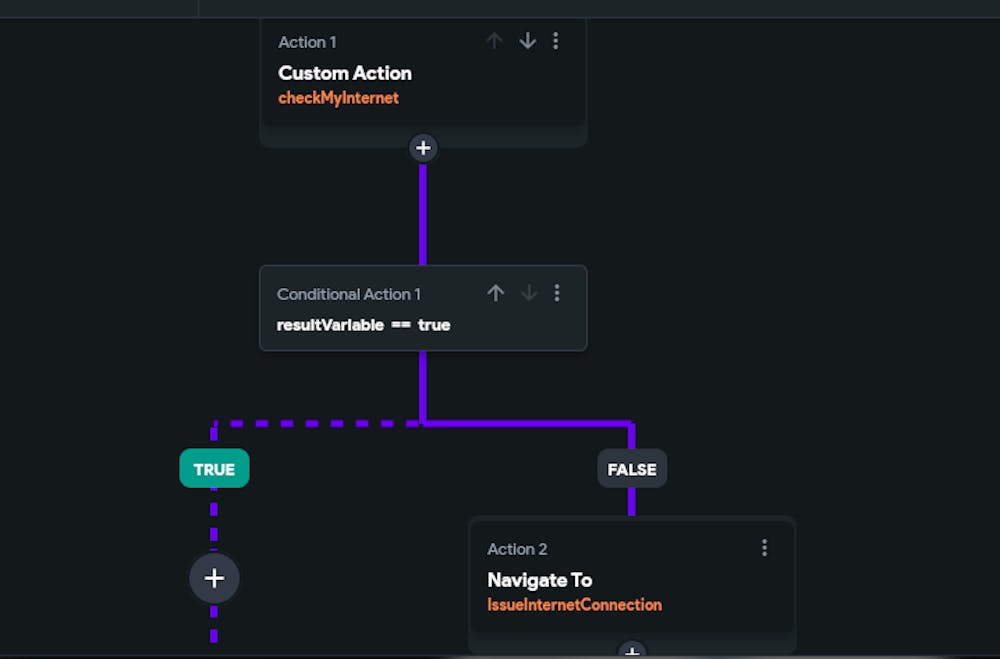Viewport: 1000px width, 659px height.
Task: Add an action on the TRUE branch
Action: pos(214,578)
